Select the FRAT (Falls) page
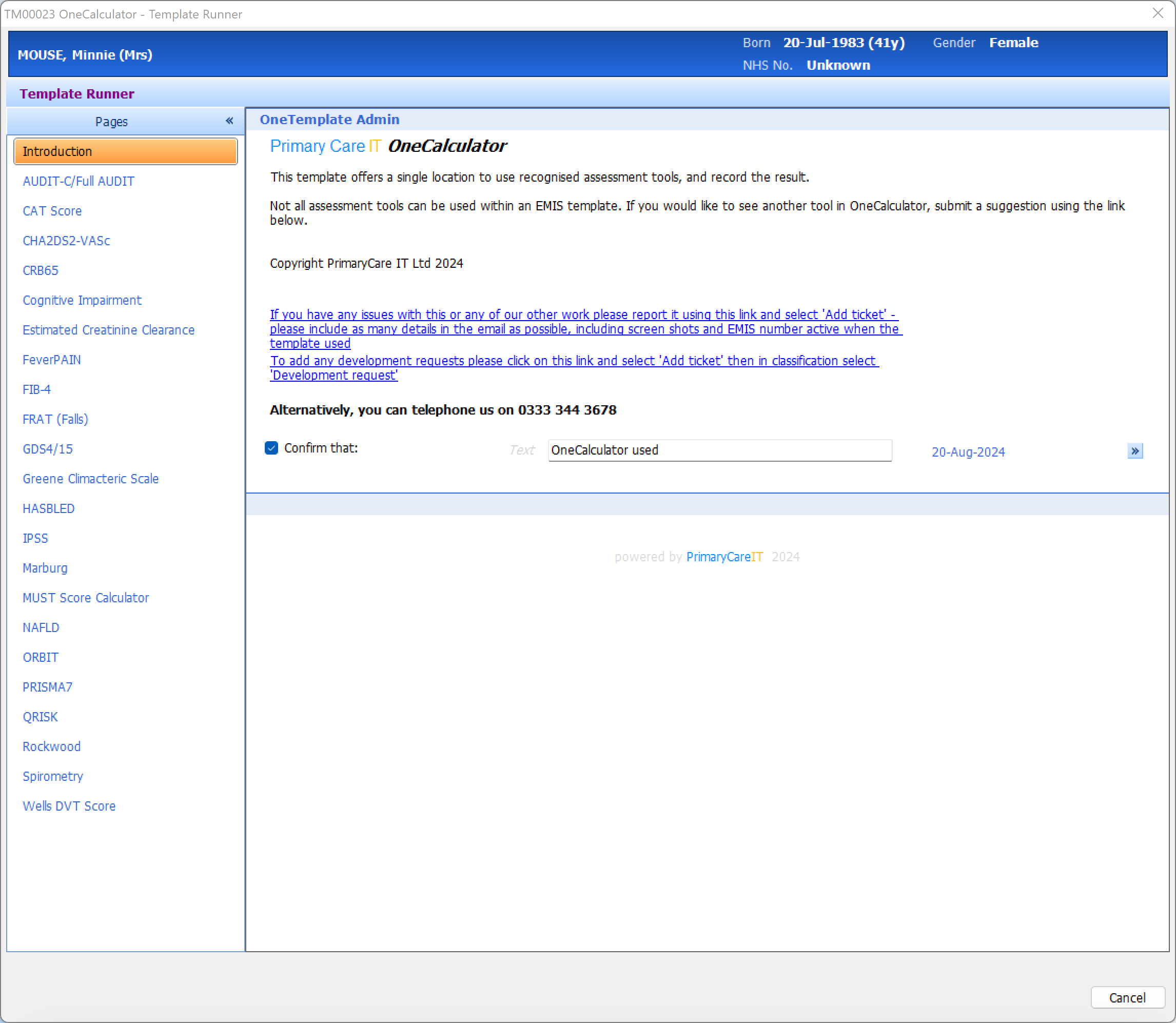Viewport: 1176px width, 1023px height. pyautogui.click(x=55, y=419)
